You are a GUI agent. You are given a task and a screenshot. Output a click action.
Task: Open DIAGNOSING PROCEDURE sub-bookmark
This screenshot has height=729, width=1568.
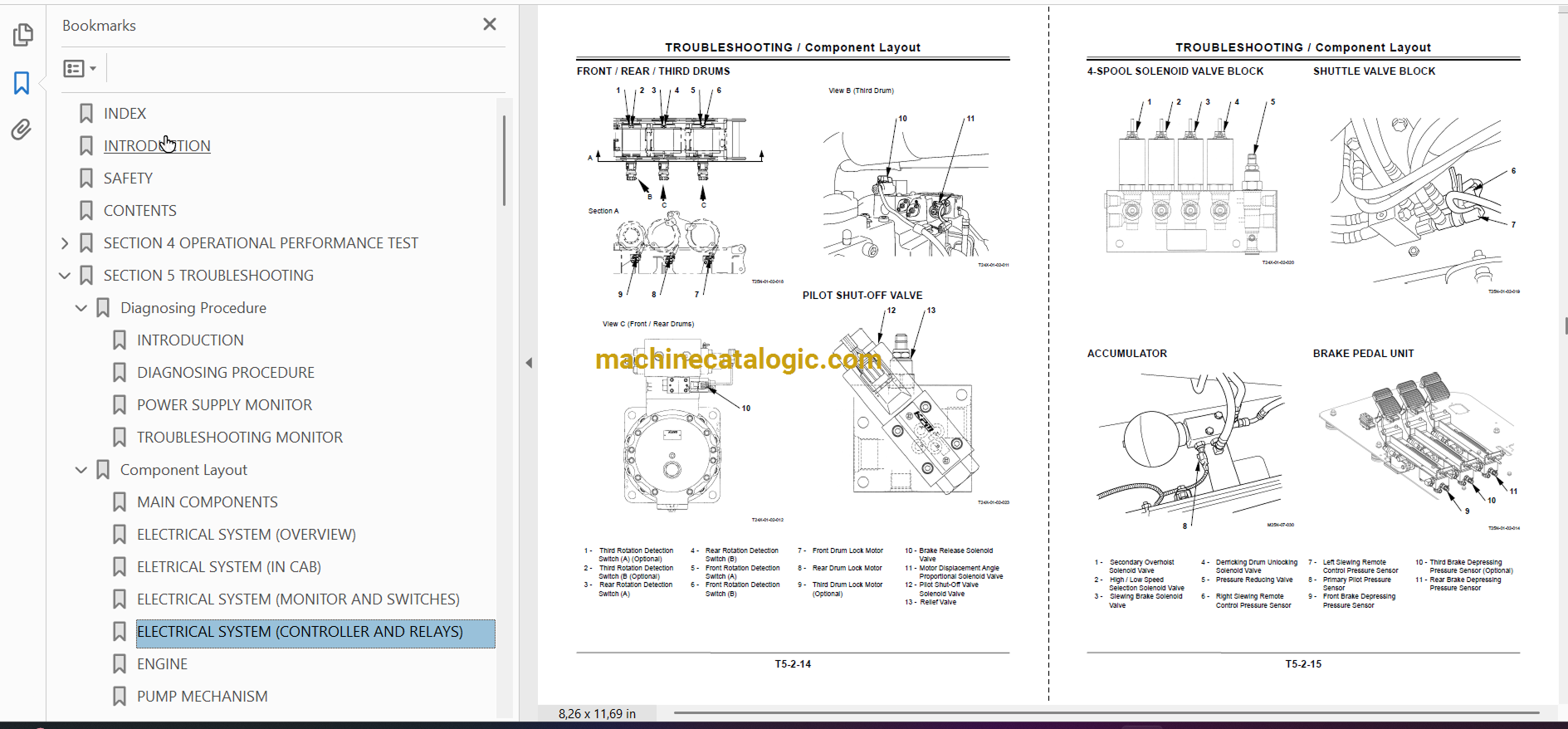pos(226,372)
